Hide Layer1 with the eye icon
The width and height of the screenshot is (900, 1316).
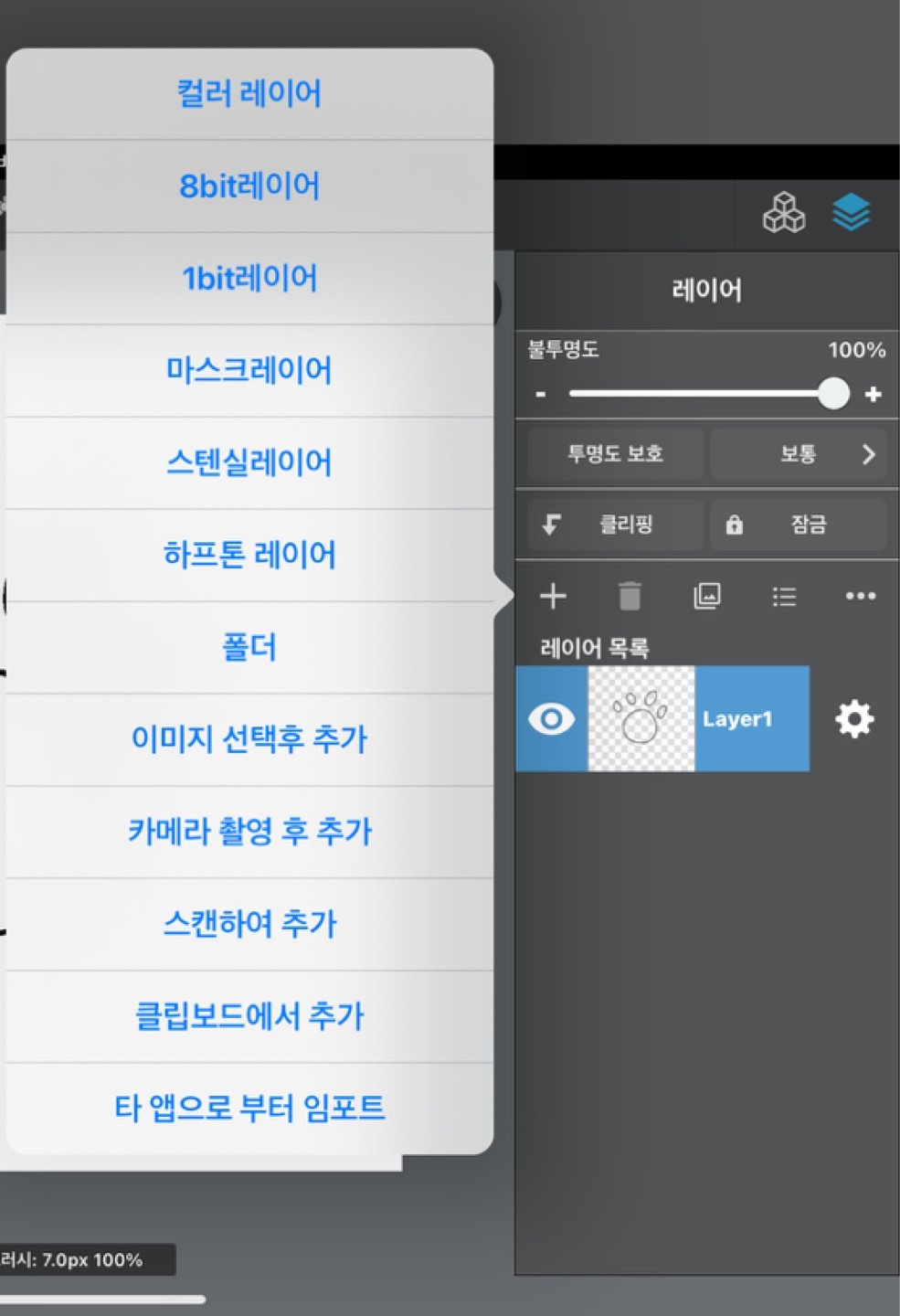552,719
